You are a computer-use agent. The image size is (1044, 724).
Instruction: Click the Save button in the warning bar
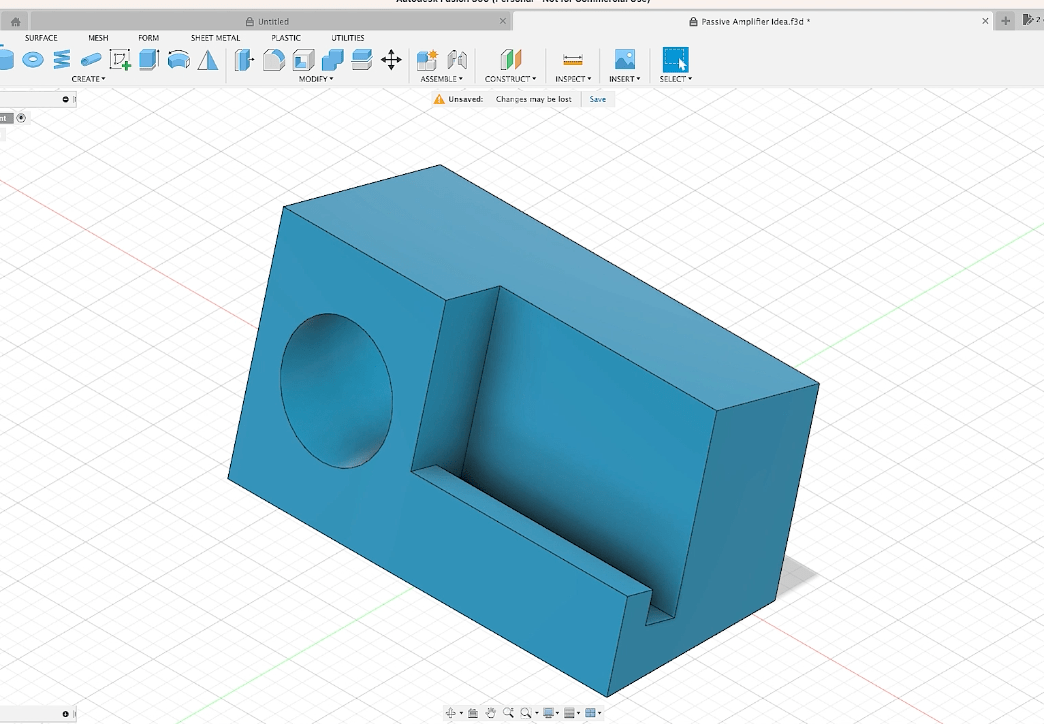click(597, 99)
